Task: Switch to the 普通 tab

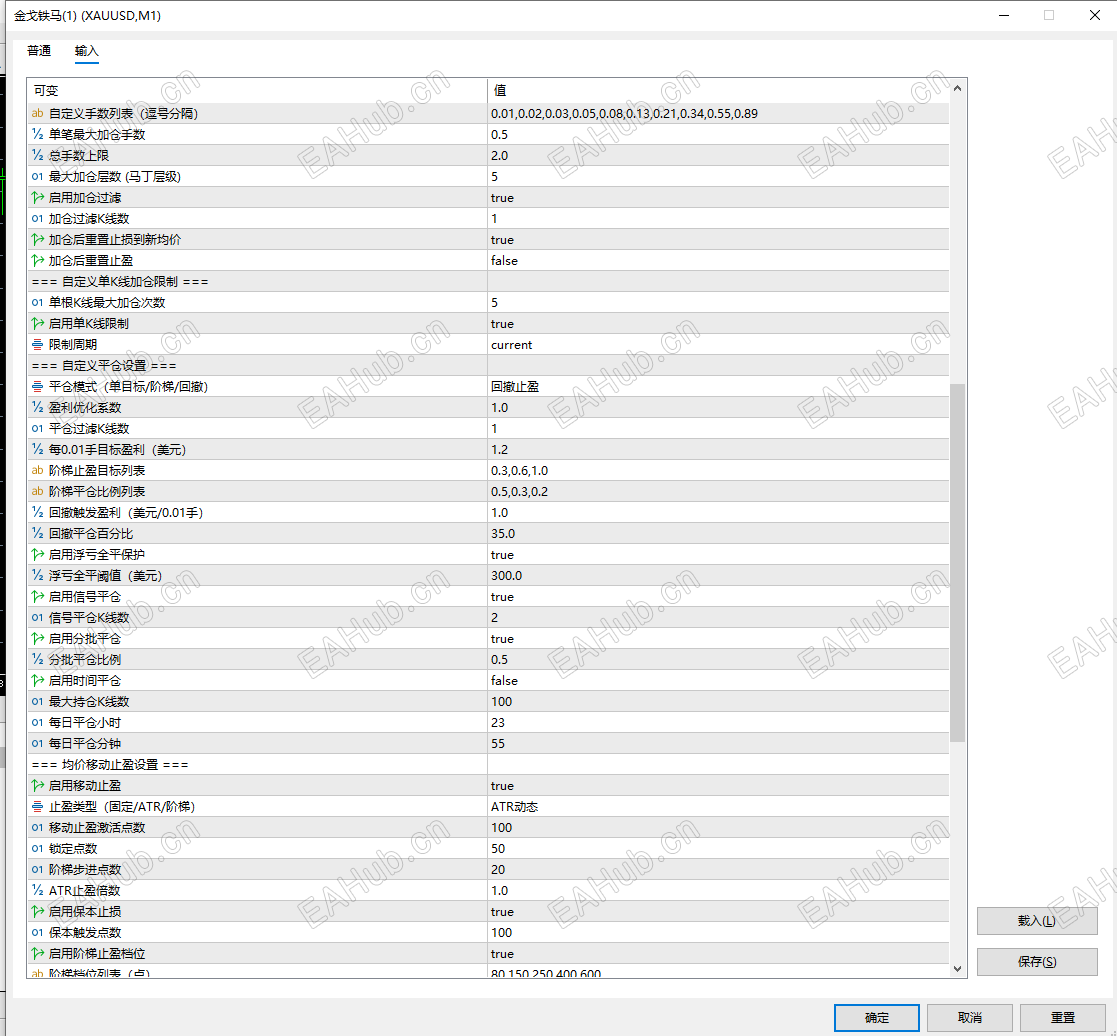Action: pos(39,51)
